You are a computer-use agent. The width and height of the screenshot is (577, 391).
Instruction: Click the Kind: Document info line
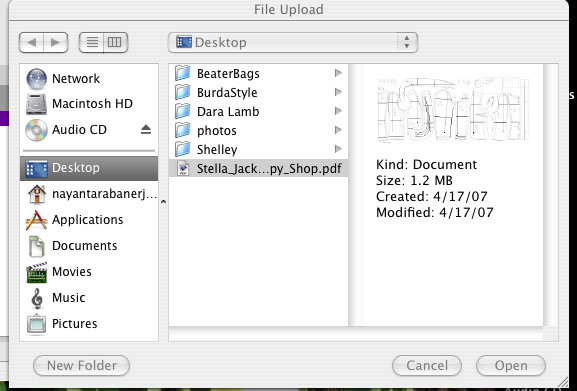tap(426, 164)
